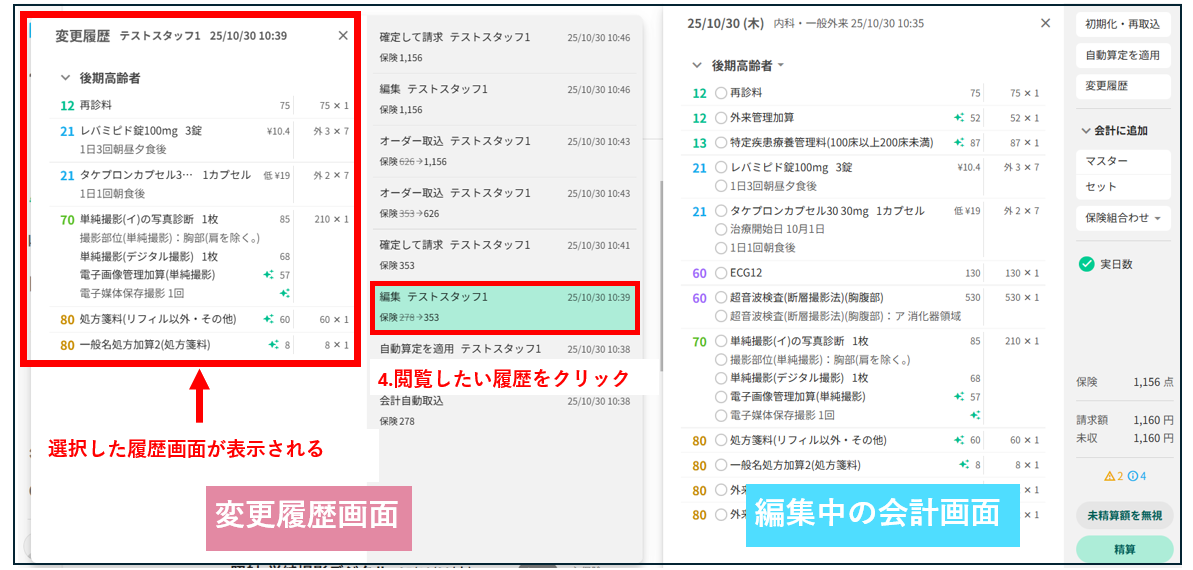Select radio button for 超音波検査(断層撮影法)(胸腹部) 530
This screenshot has width=1193, height=570.
coord(721,298)
